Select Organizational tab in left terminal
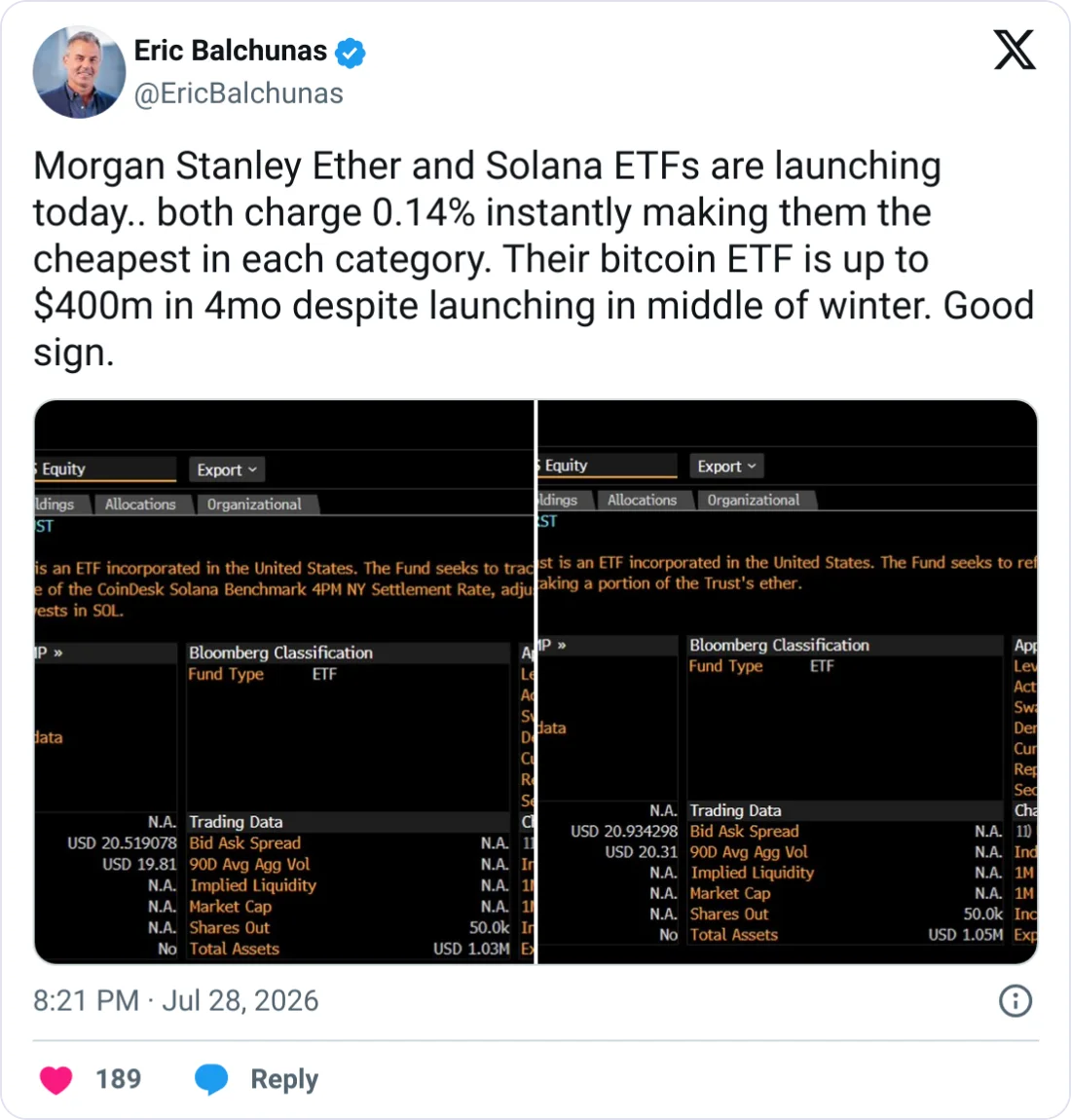This screenshot has height=1120, width=1071. 255,504
